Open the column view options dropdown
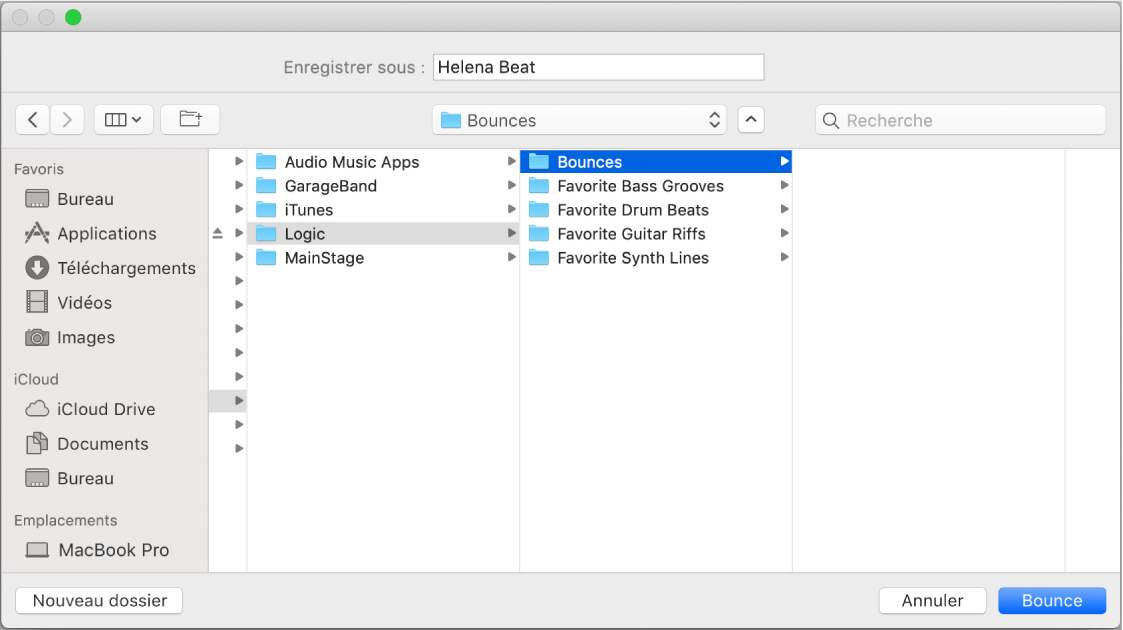Image resolution: width=1123 pixels, height=630 pixels. tap(123, 120)
